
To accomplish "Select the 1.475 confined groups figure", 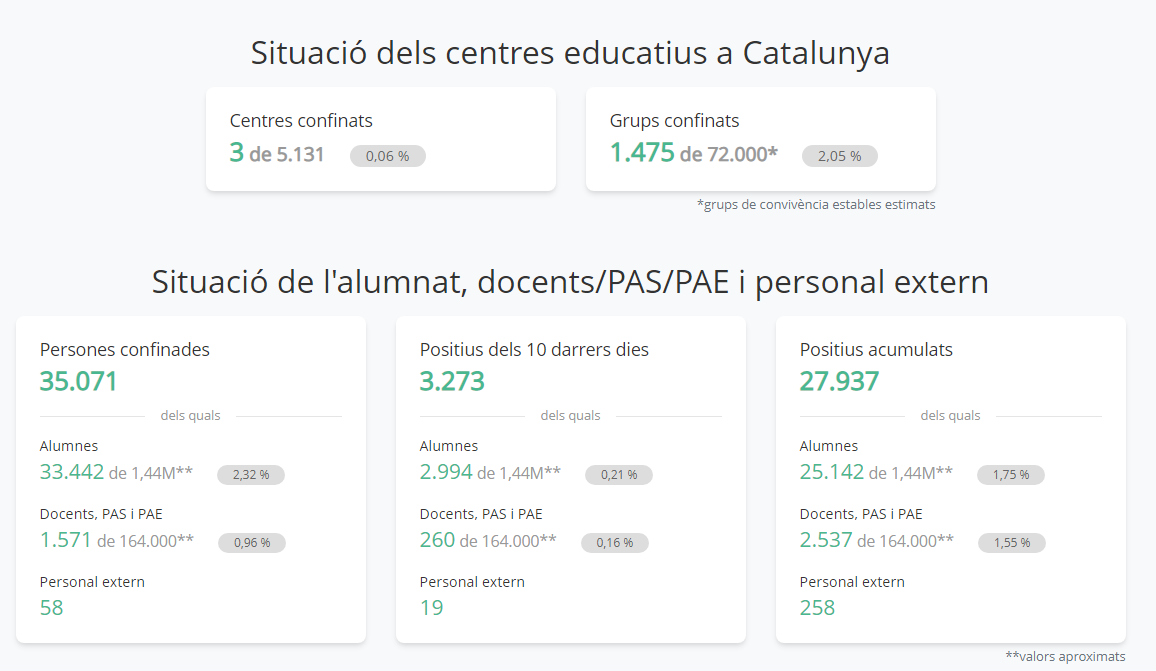I will point(641,153).
